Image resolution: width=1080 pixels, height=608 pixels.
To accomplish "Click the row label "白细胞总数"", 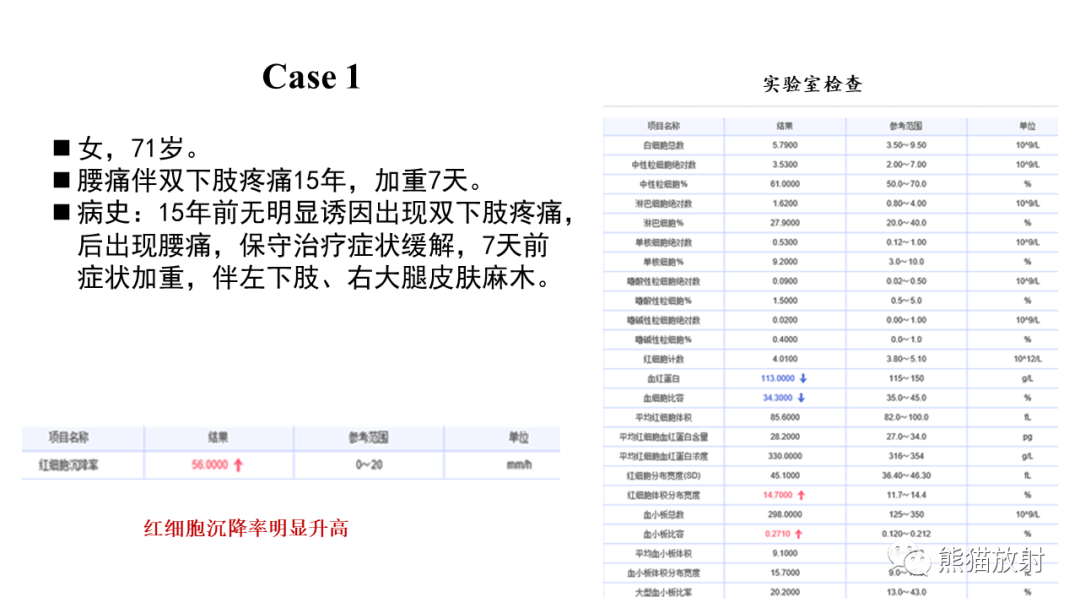I will pyautogui.click(x=663, y=145).
